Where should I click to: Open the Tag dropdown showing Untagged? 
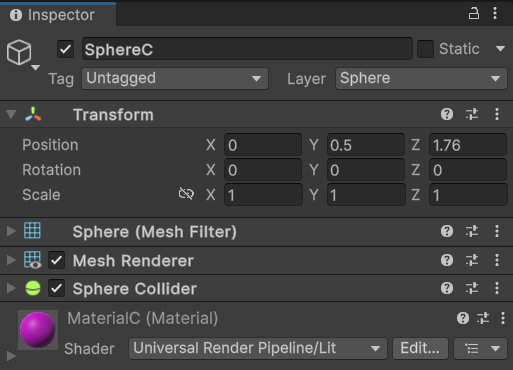pos(175,79)
